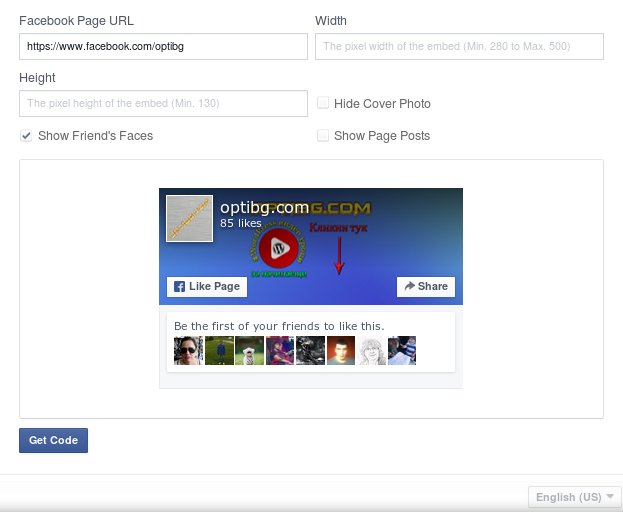Image resolution: width=623 pixels, height=512 pixels.
Task: Click the Width input field
Action: pos(459,46)
